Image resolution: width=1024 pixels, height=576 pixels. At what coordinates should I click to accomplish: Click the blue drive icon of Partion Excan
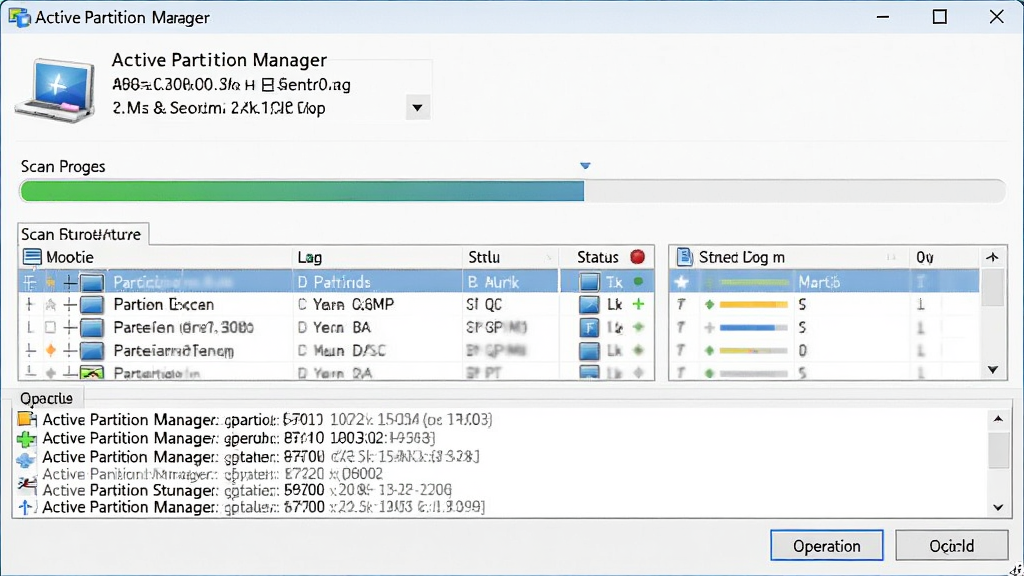pyautogui.click(x=91, y=305)
